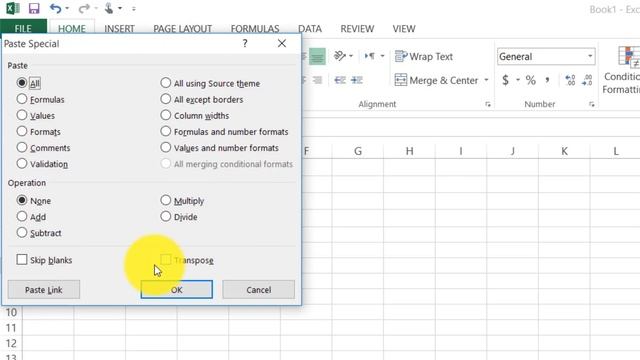Viewport: 640px width, 360px height.
Task: Click Merge & Center button
Action: click(x=436, y=80)
